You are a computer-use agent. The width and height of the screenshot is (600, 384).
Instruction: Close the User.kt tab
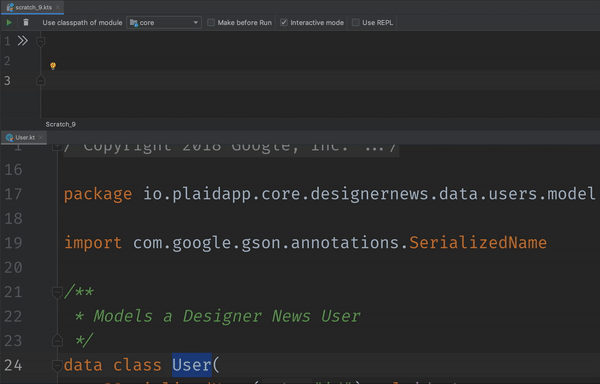click(41, 137)
